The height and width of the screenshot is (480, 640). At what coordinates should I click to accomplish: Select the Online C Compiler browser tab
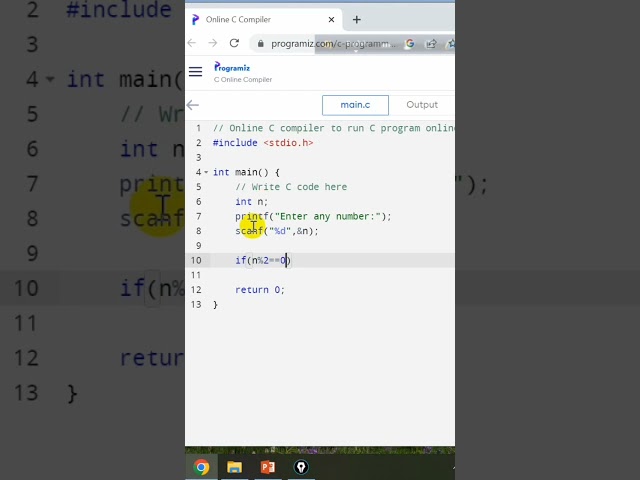tap(264, 20)
